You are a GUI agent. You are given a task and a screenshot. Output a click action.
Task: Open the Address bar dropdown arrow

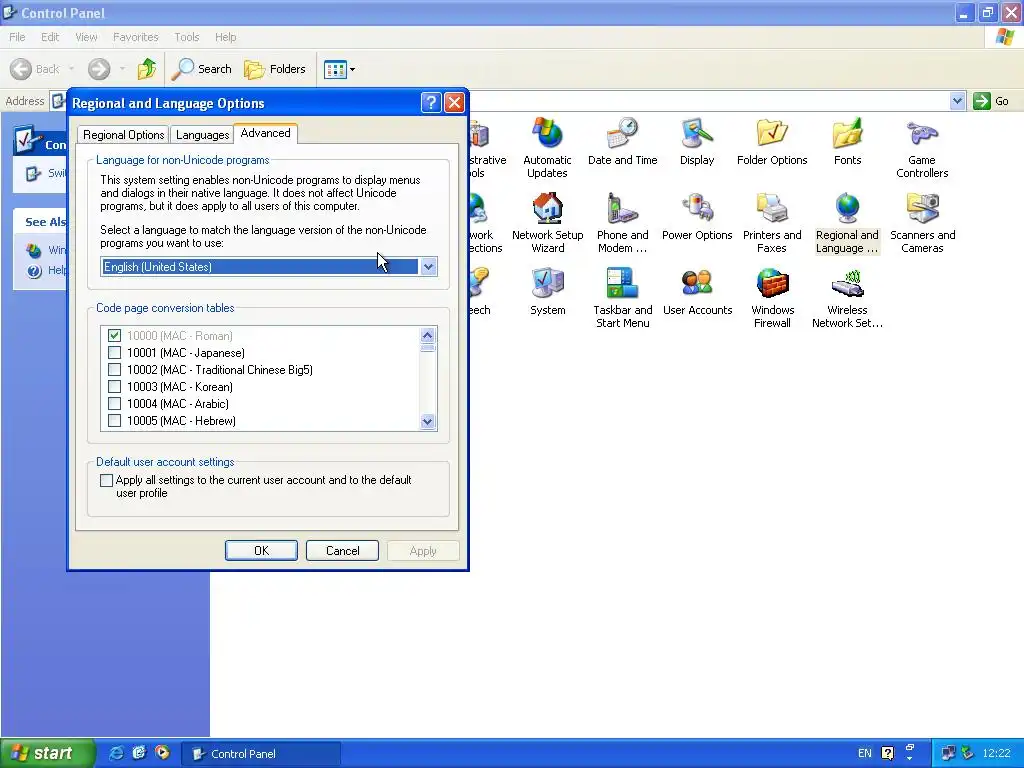(957, 101)
